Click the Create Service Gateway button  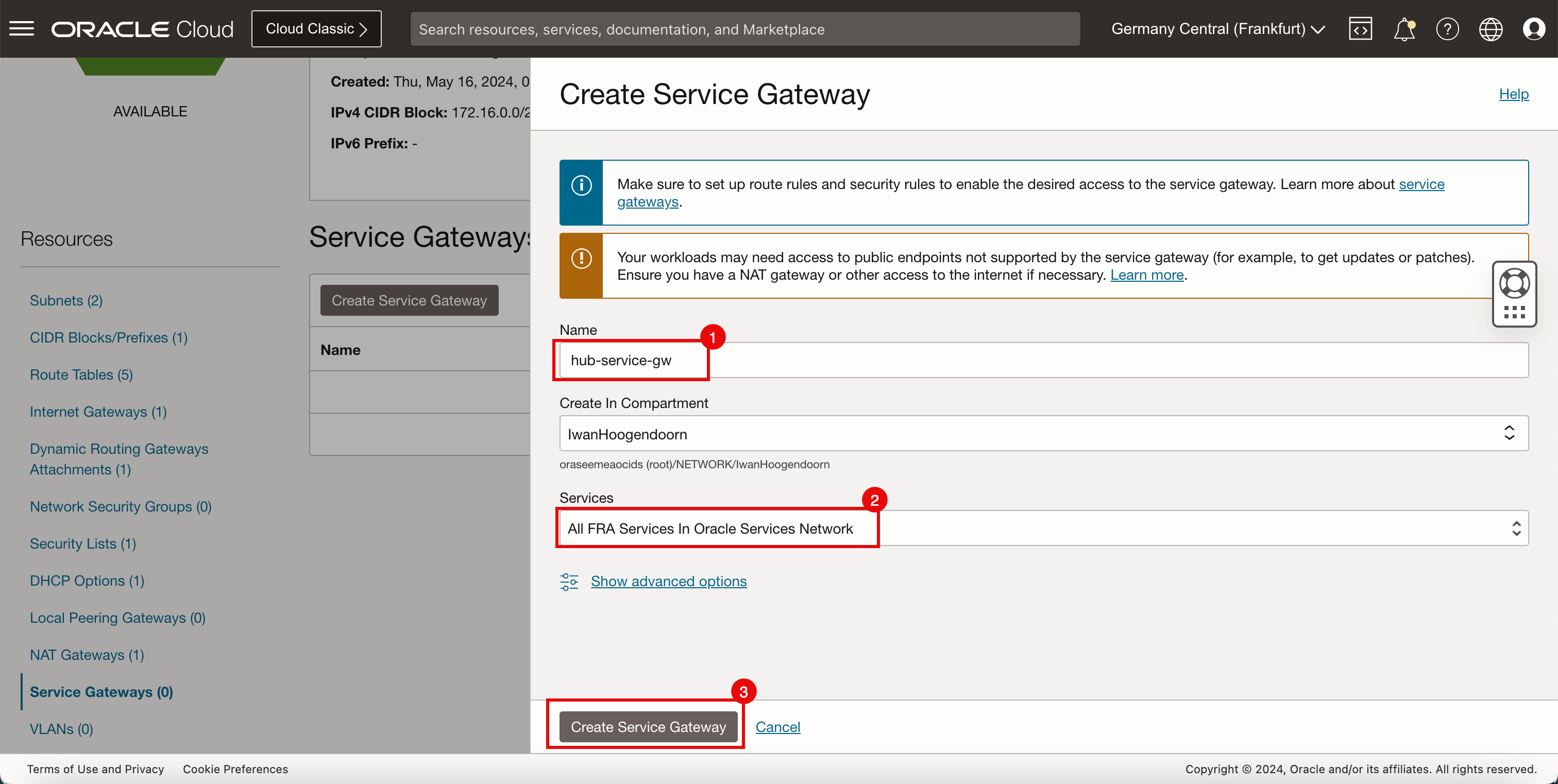649,727
